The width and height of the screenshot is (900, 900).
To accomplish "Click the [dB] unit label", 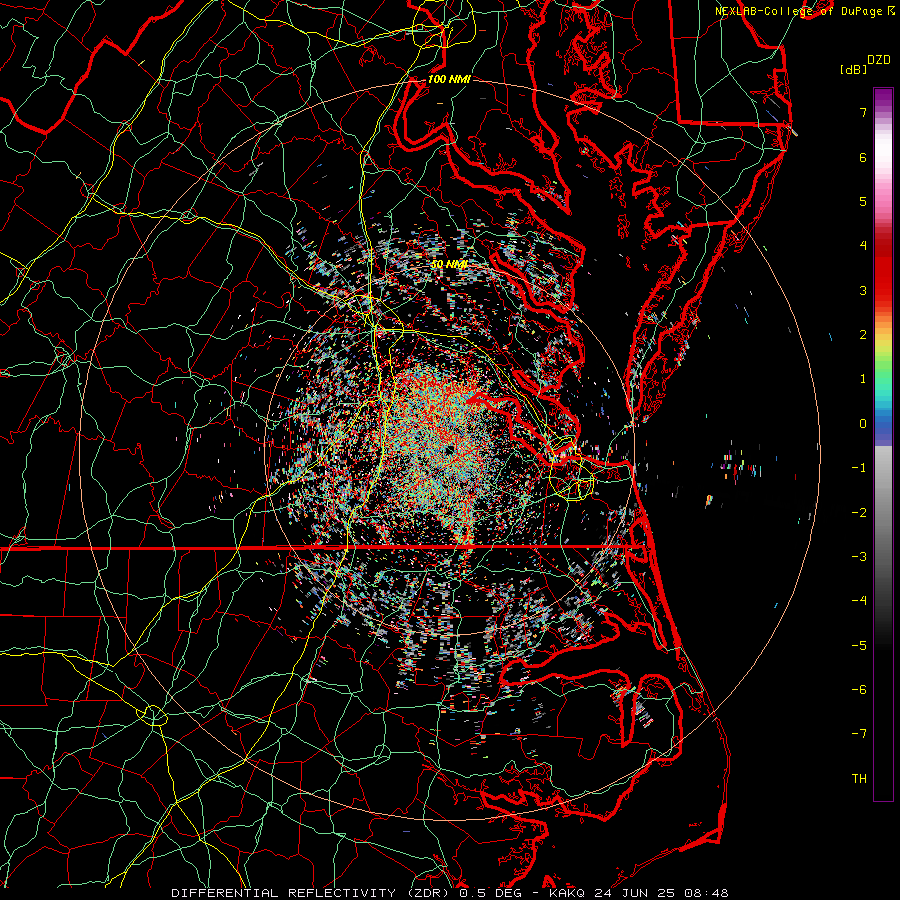I will tap(853, 69).
